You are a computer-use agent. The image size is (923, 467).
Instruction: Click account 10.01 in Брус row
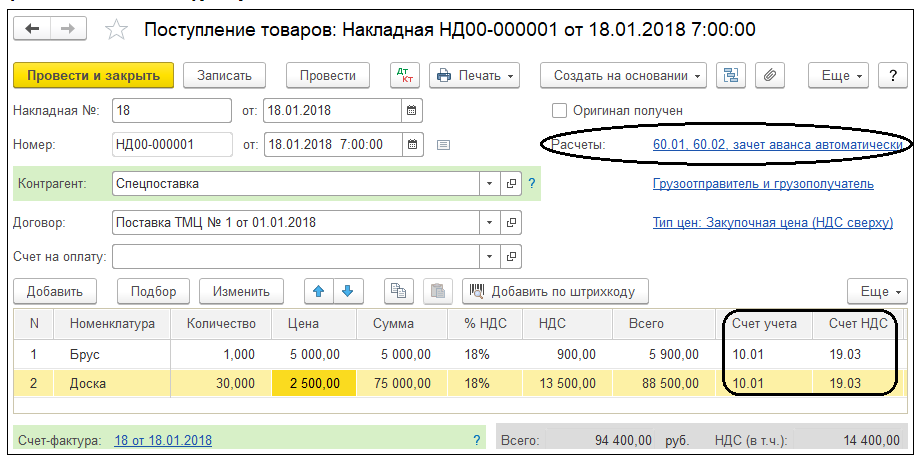tap(764, 355)
